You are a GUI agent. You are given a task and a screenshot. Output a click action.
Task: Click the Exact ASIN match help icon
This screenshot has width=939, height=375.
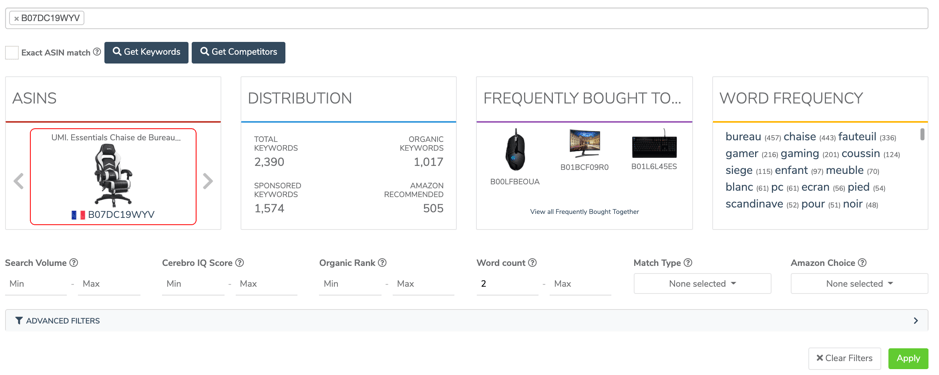[x=97, y=52]
